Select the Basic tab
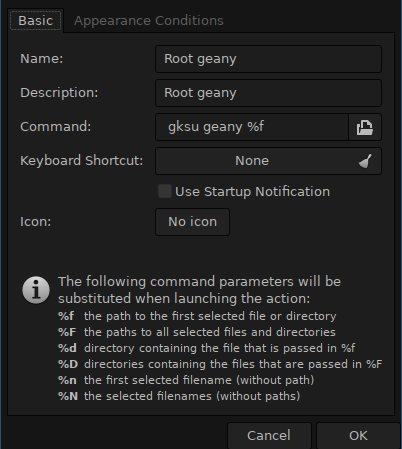 36,21
